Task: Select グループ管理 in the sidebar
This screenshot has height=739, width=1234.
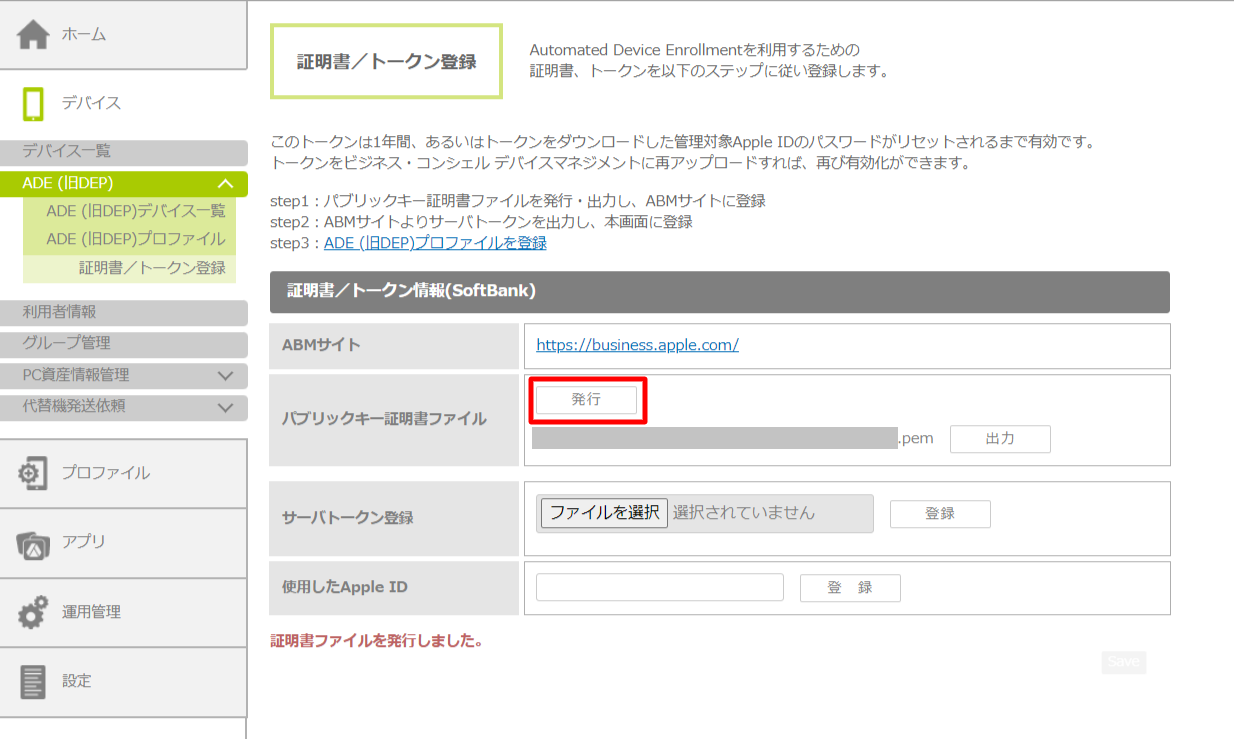Action: 67,343
